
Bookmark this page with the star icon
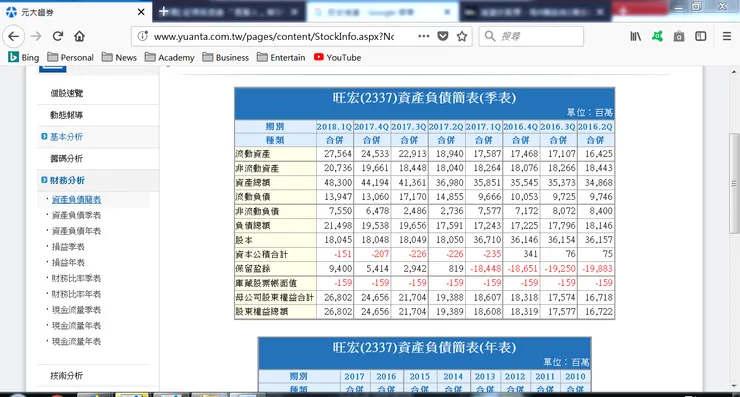(462, 36)
